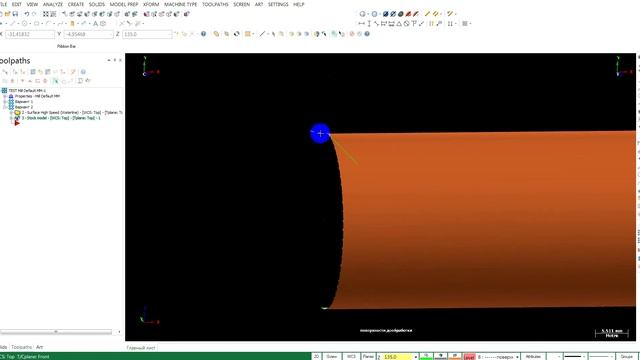The image size is (640, 360).
Task: Open the ANALYZE menu
Action: 53,4
